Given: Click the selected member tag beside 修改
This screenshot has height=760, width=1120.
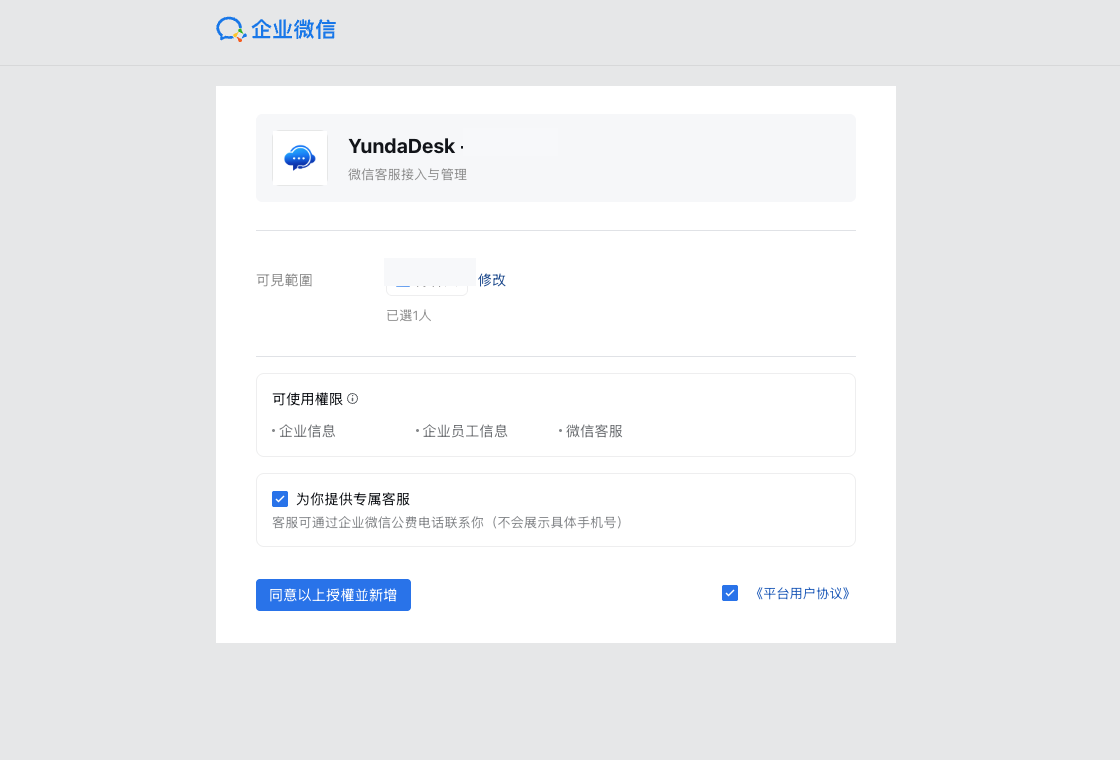Looking at the screenshot, I should click(x=427, y=279).
